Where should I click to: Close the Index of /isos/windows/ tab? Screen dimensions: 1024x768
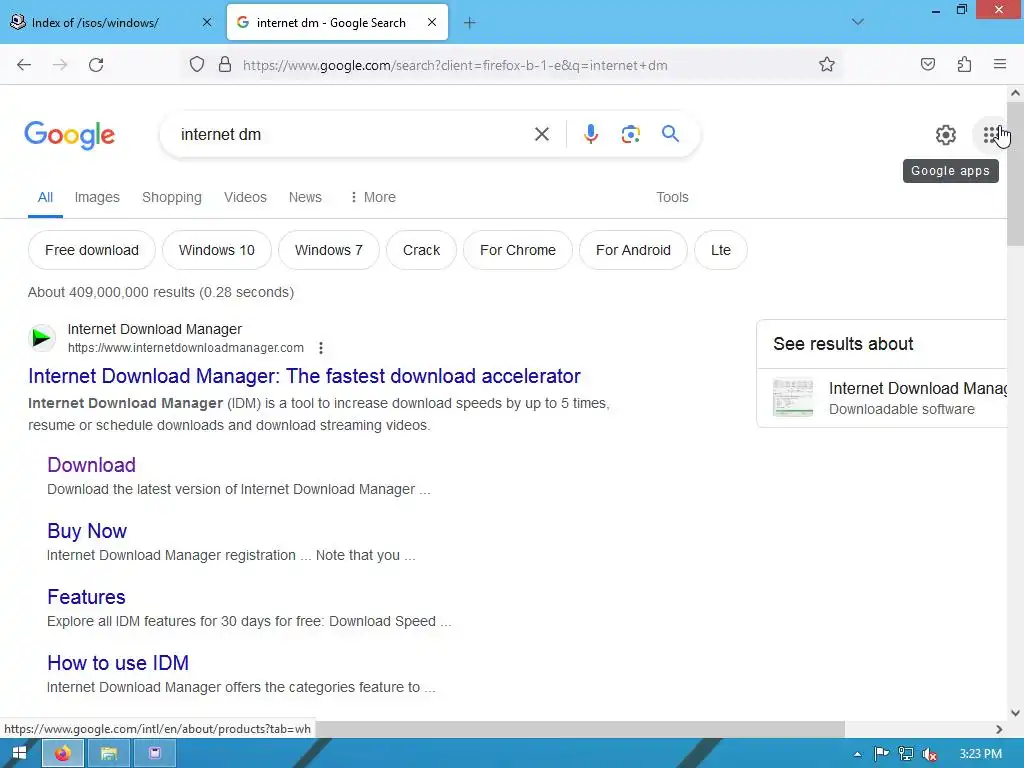pos(206,22)
